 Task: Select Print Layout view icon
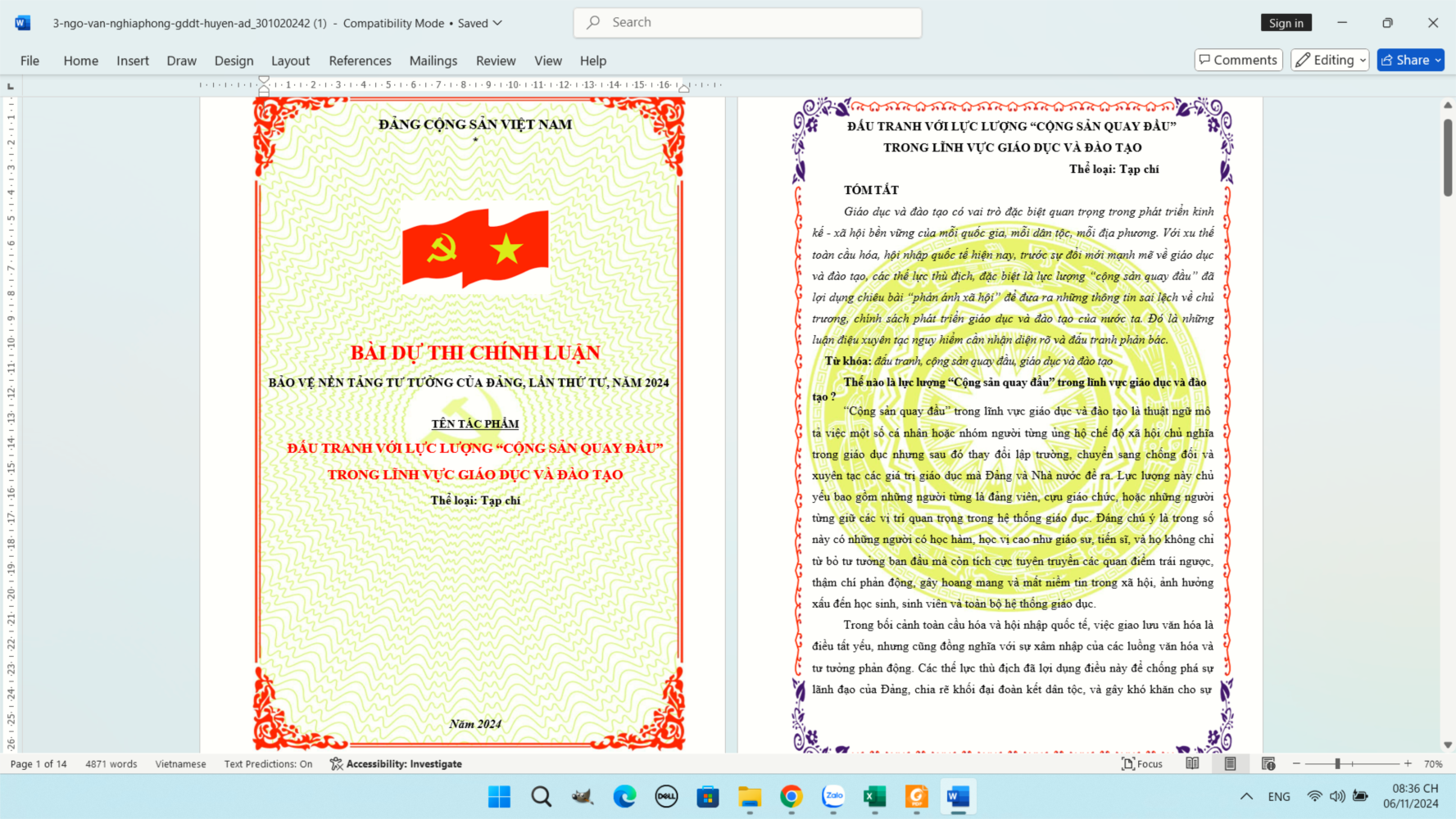1230,763
